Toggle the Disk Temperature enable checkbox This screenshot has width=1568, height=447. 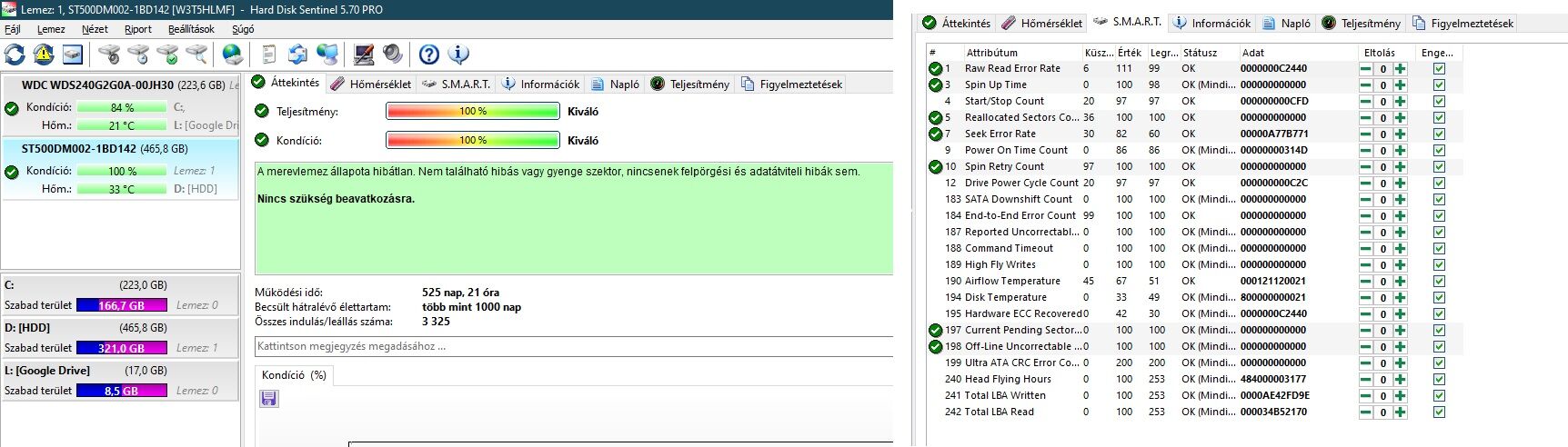click(x=1439, y=297)
